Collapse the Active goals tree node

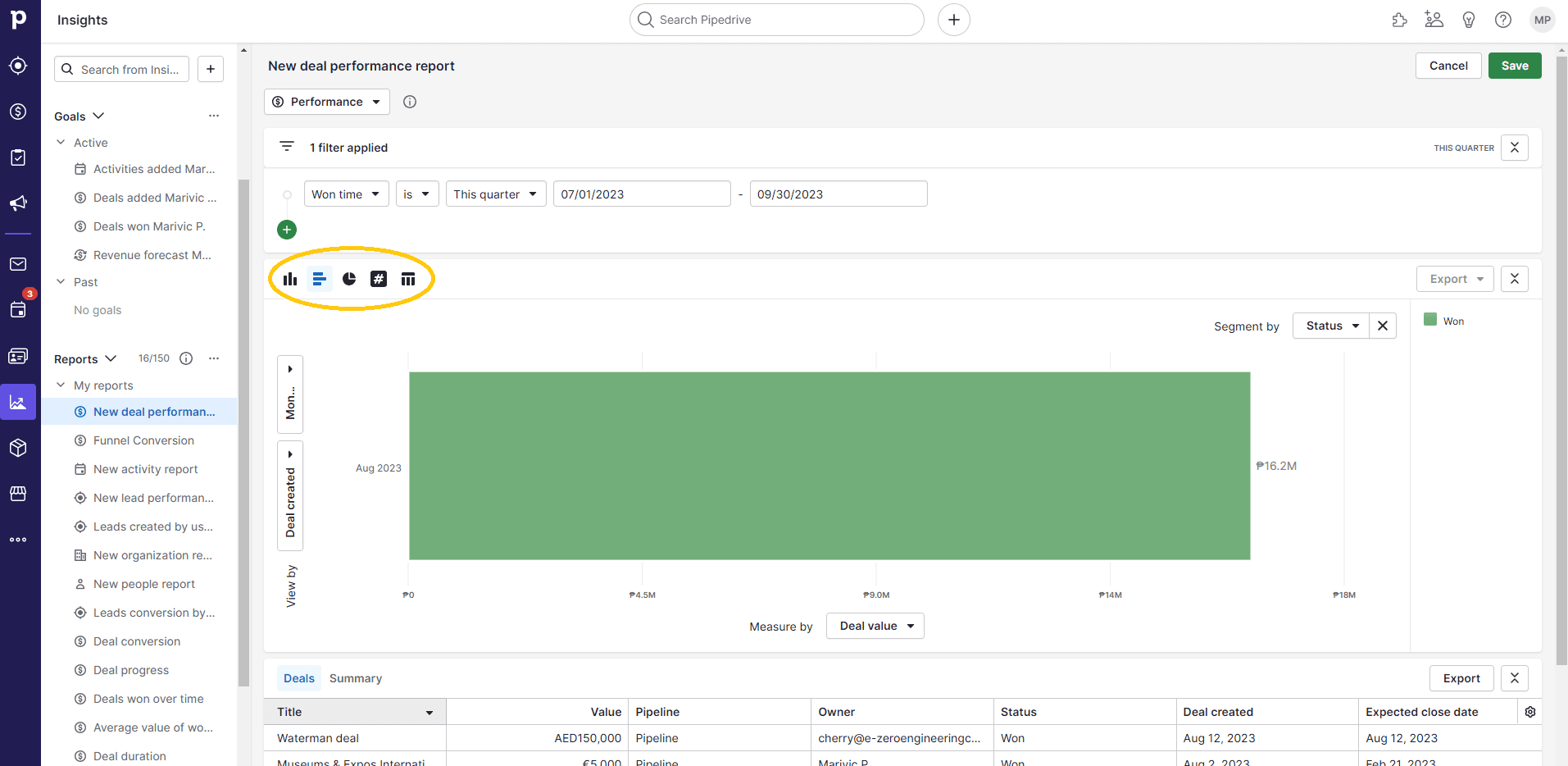tap(61, 142)
